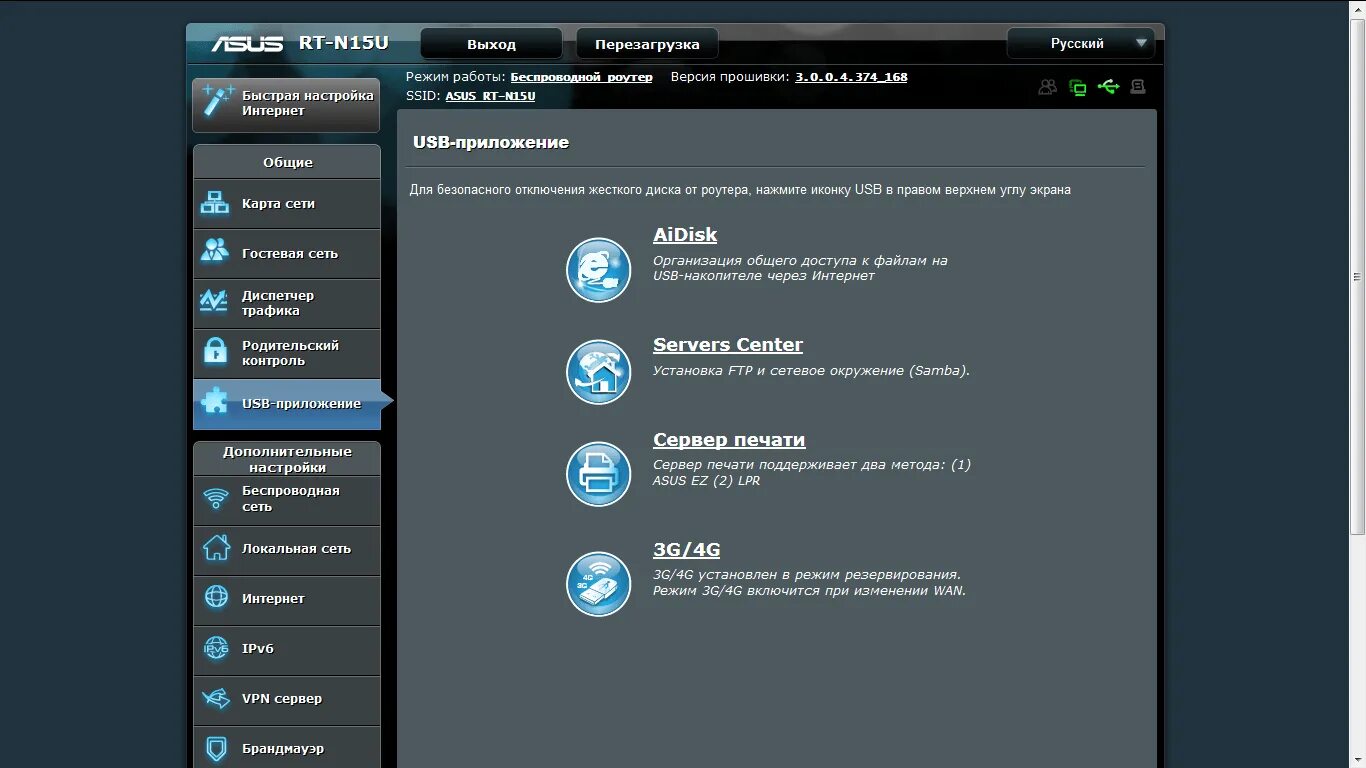
Task: Select USB-приложение menu item
Action: click(x=287, y=404)
